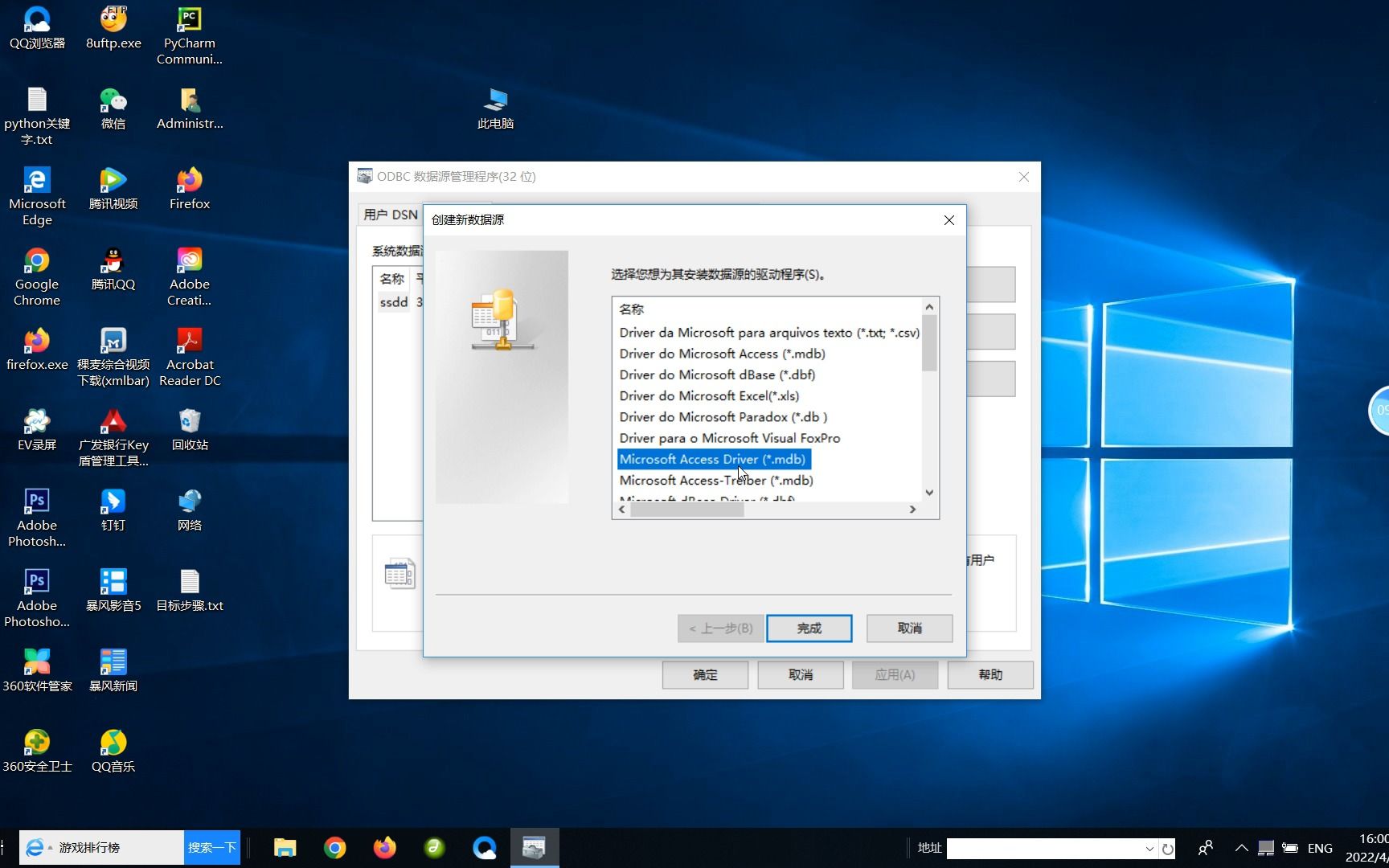Viewport: 1389px width, 868px height.
Task: Click down arrow of driver list vertical scrollbar
Action: coord(929,493)
